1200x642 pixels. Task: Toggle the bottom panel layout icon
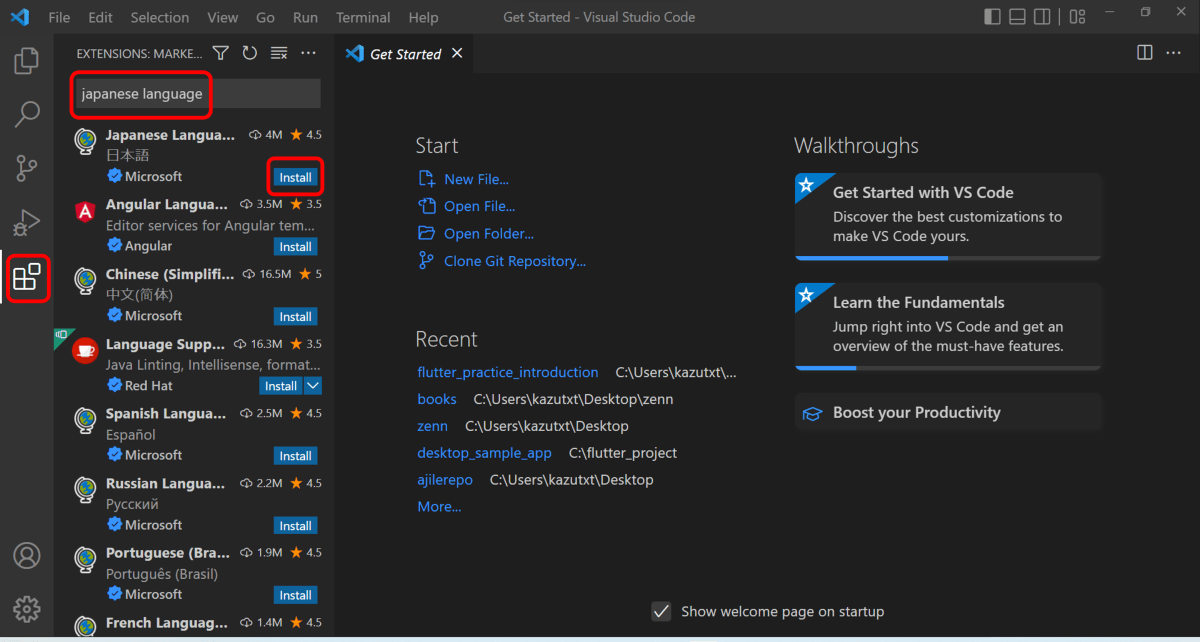pyautogui.click(x=1017, y=17)
